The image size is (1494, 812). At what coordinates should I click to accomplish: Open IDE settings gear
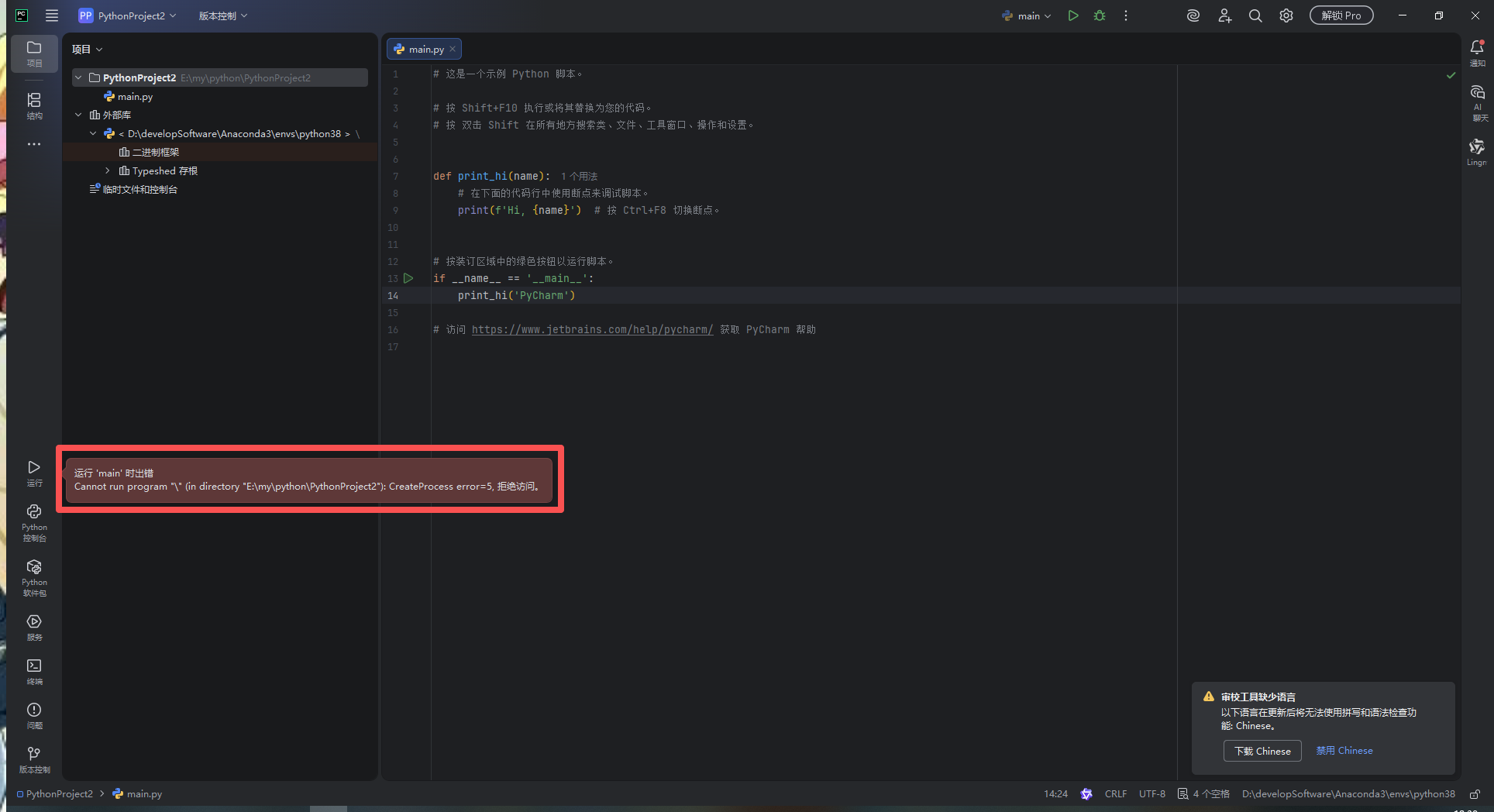pyautogui.click(x=1286, y=15)
